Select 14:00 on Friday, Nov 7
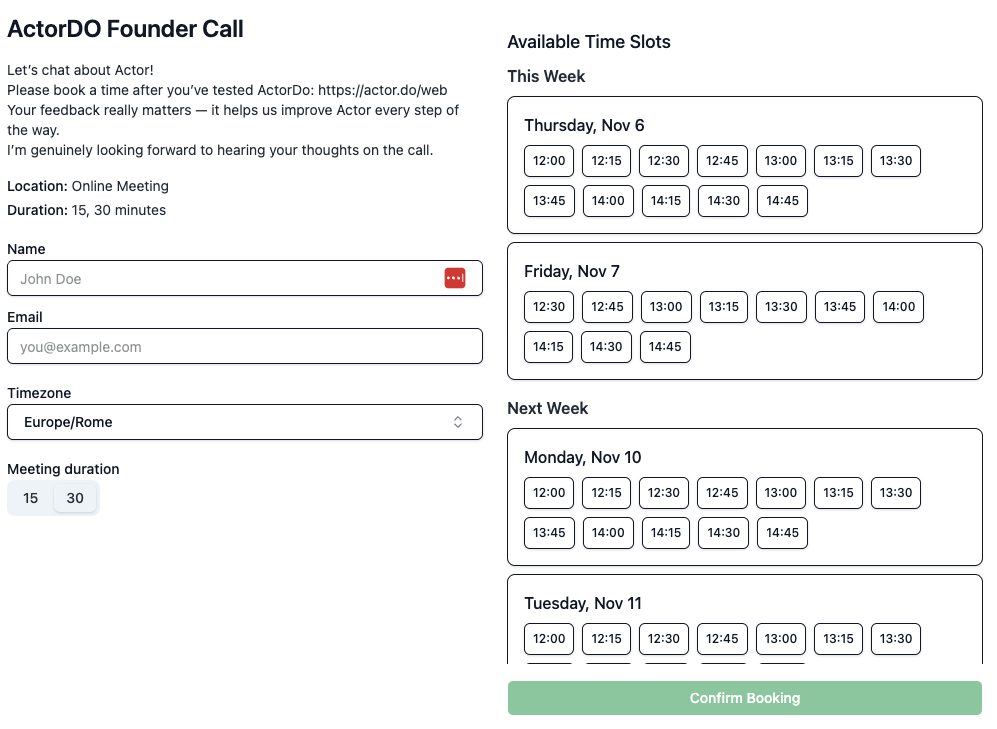This screenshot has height=729, width=997. [898, 307]
